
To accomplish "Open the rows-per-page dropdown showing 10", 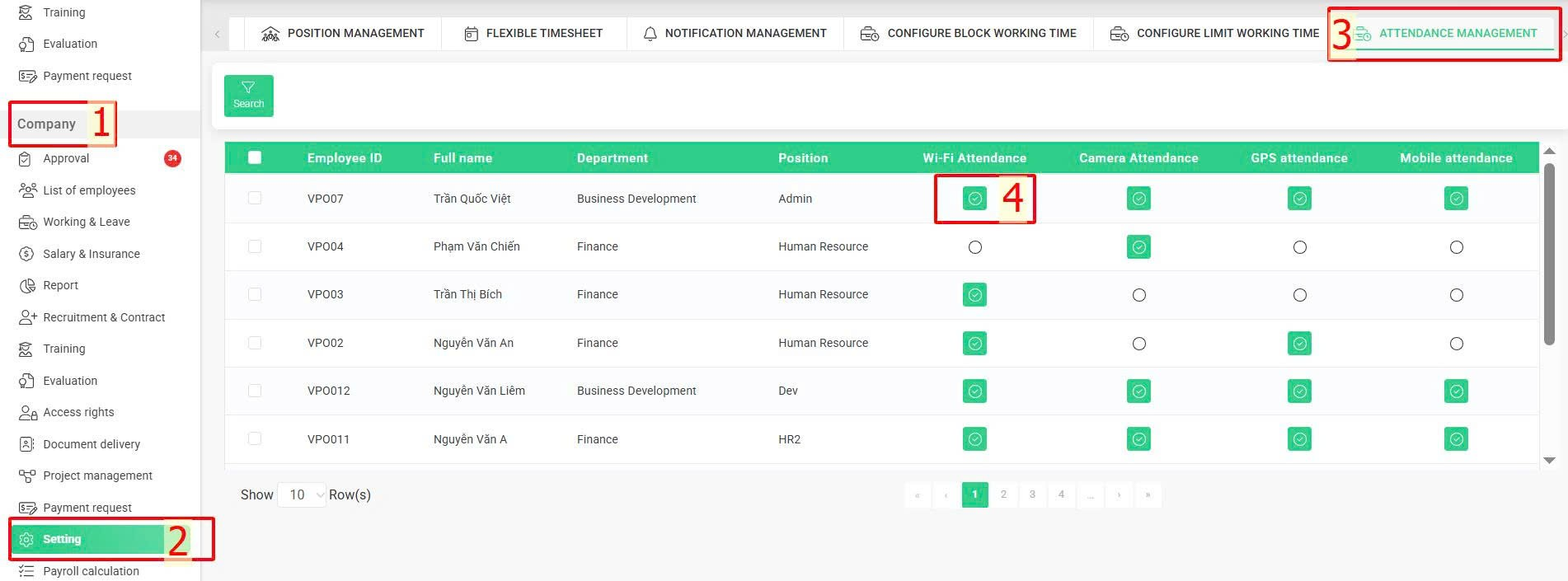I will [x=302, y=494].
